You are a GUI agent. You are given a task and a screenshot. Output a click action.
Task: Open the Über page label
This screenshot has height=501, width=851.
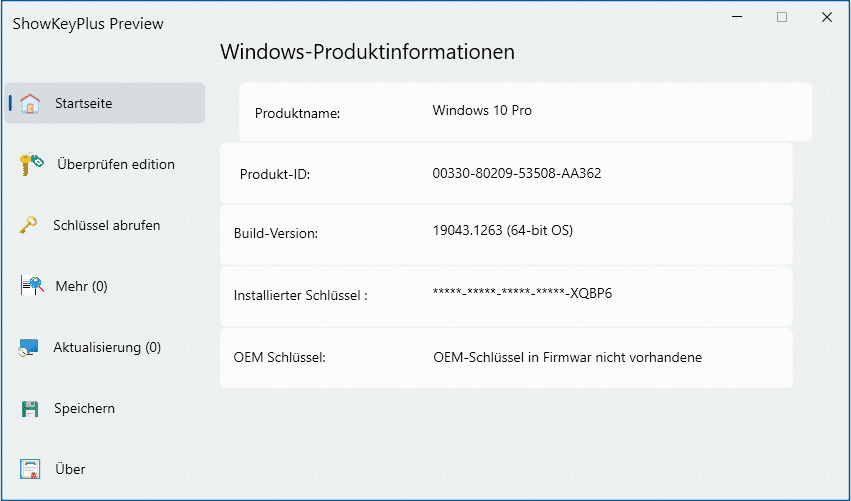click(70, 469)
